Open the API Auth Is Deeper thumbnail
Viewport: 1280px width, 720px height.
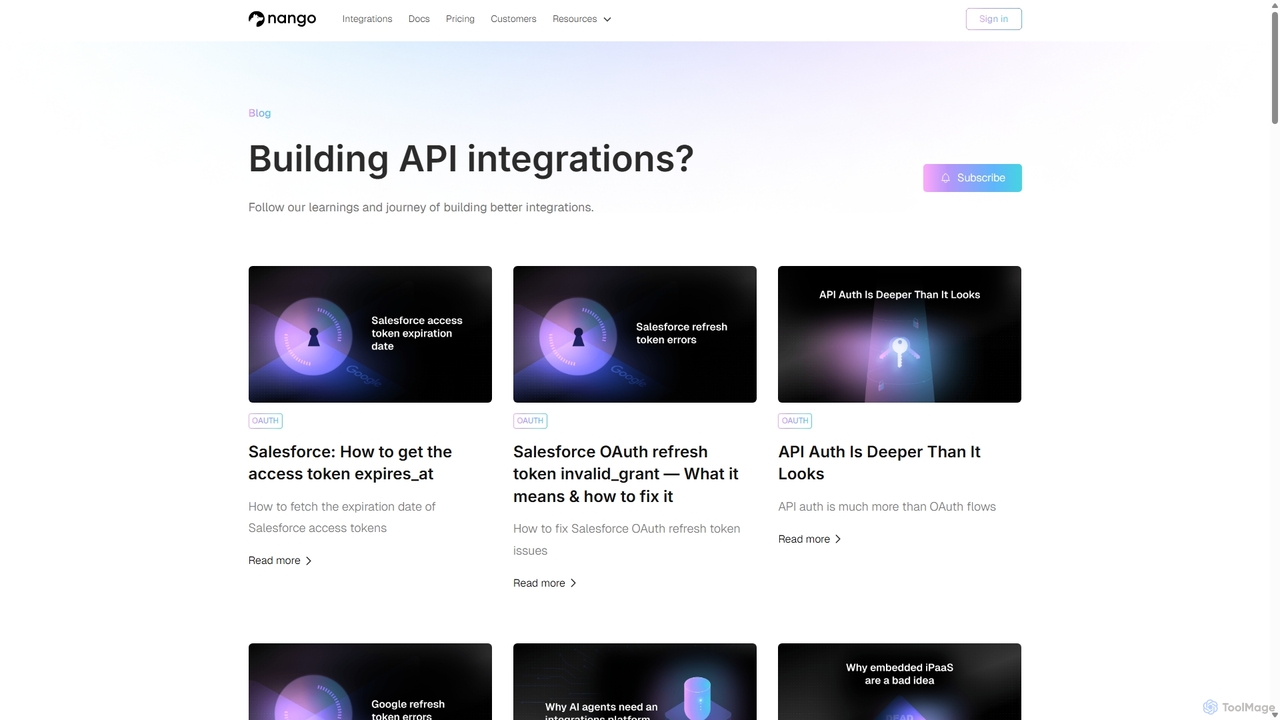[x=900, y=334]
